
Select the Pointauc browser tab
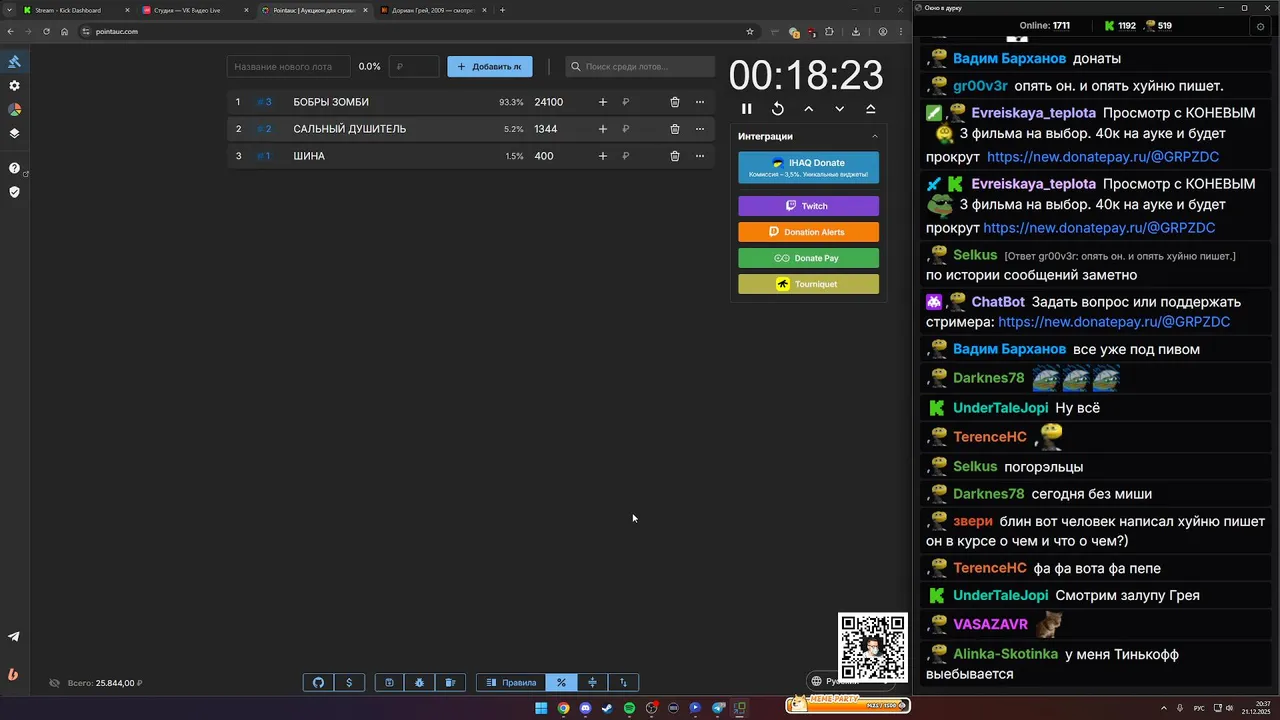point(313,10)
